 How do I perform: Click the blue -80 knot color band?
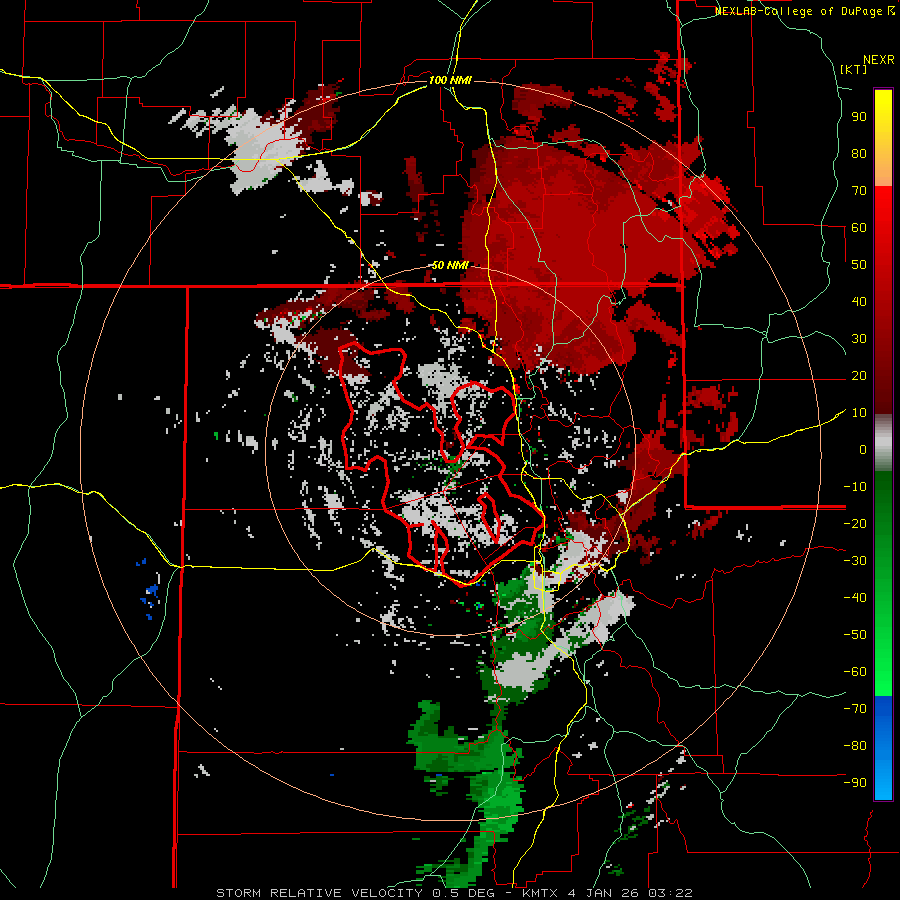coord(883,746)
